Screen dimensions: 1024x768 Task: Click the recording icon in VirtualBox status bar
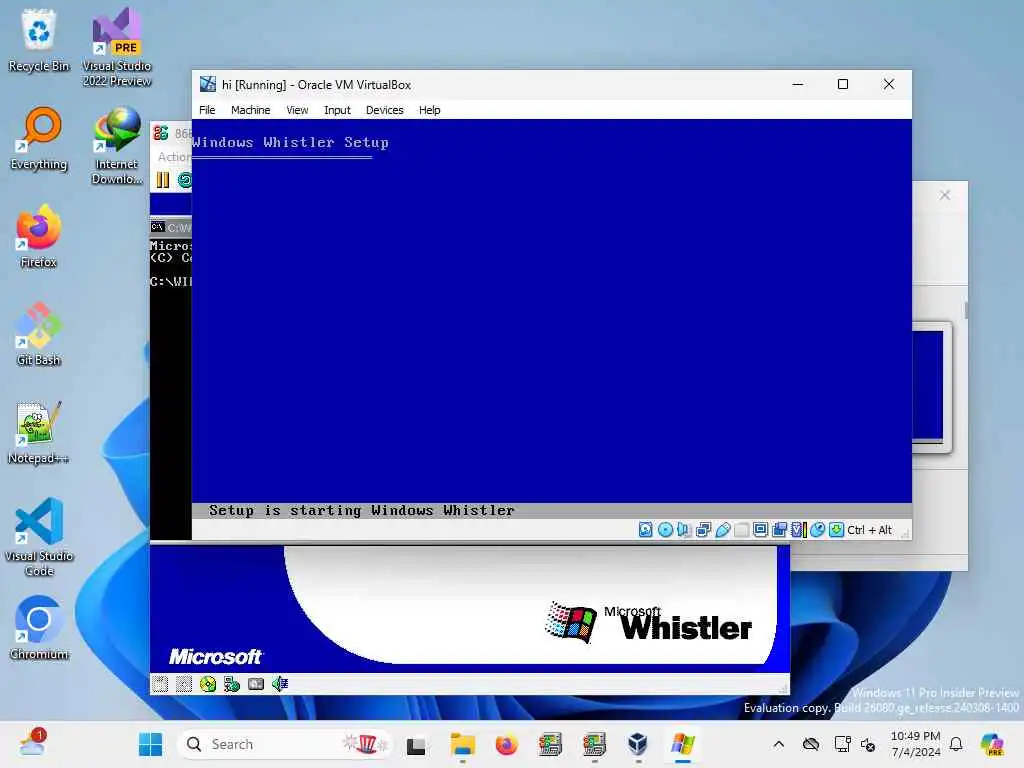[x=779, y=530]
